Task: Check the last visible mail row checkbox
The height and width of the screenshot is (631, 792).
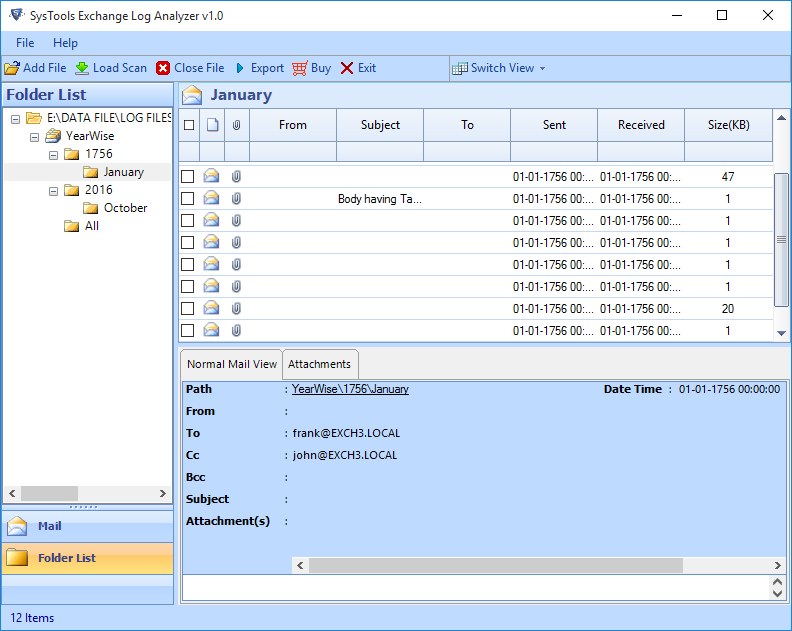Action: coord(187,330)
